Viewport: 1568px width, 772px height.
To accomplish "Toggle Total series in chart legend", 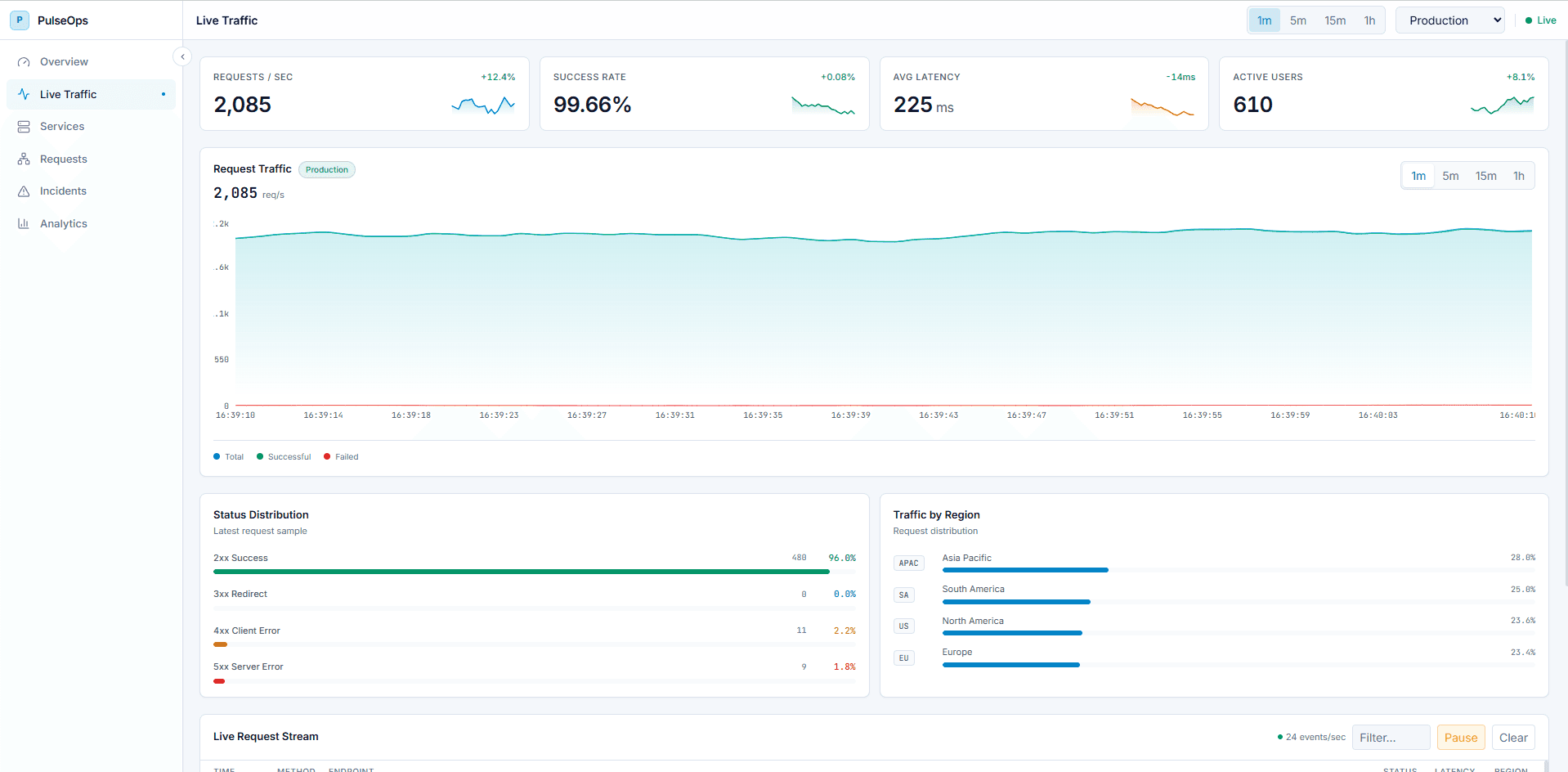I will (229, 457).
